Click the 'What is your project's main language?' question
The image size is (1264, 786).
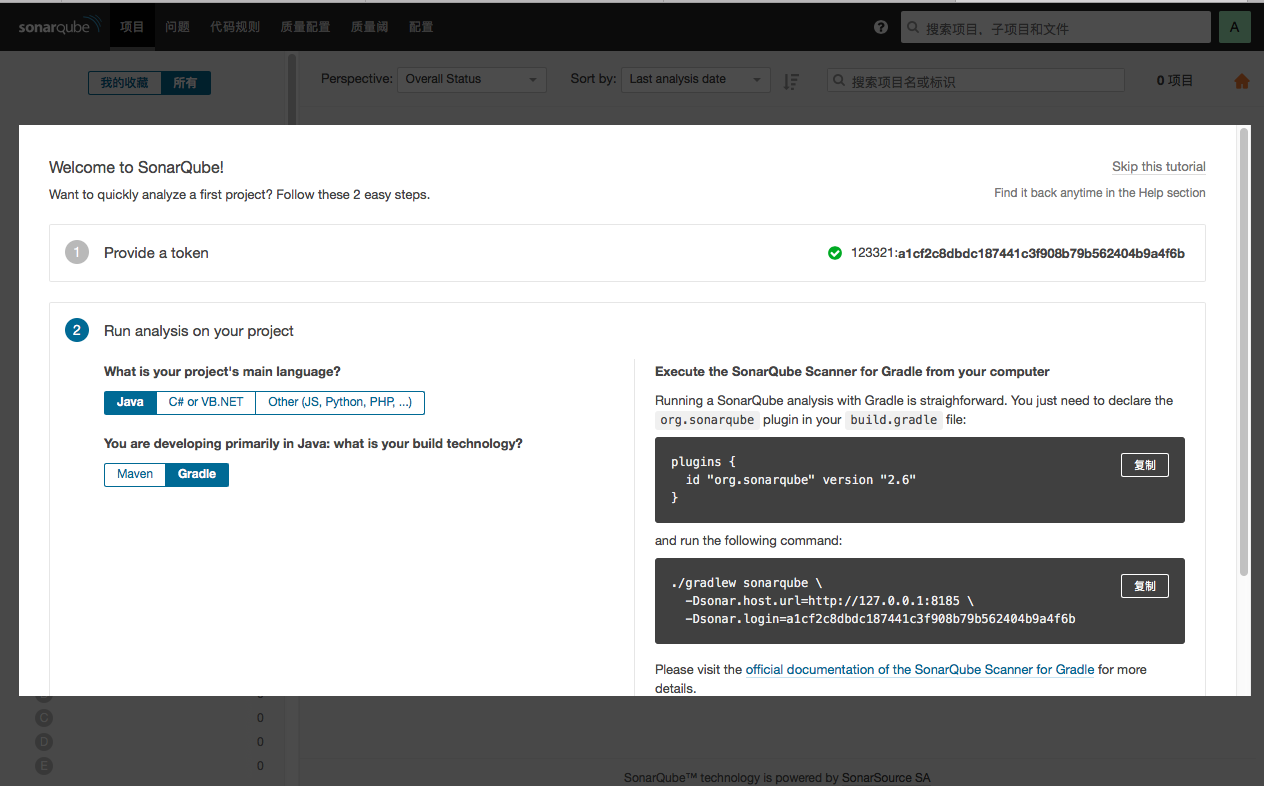[222, 371]
